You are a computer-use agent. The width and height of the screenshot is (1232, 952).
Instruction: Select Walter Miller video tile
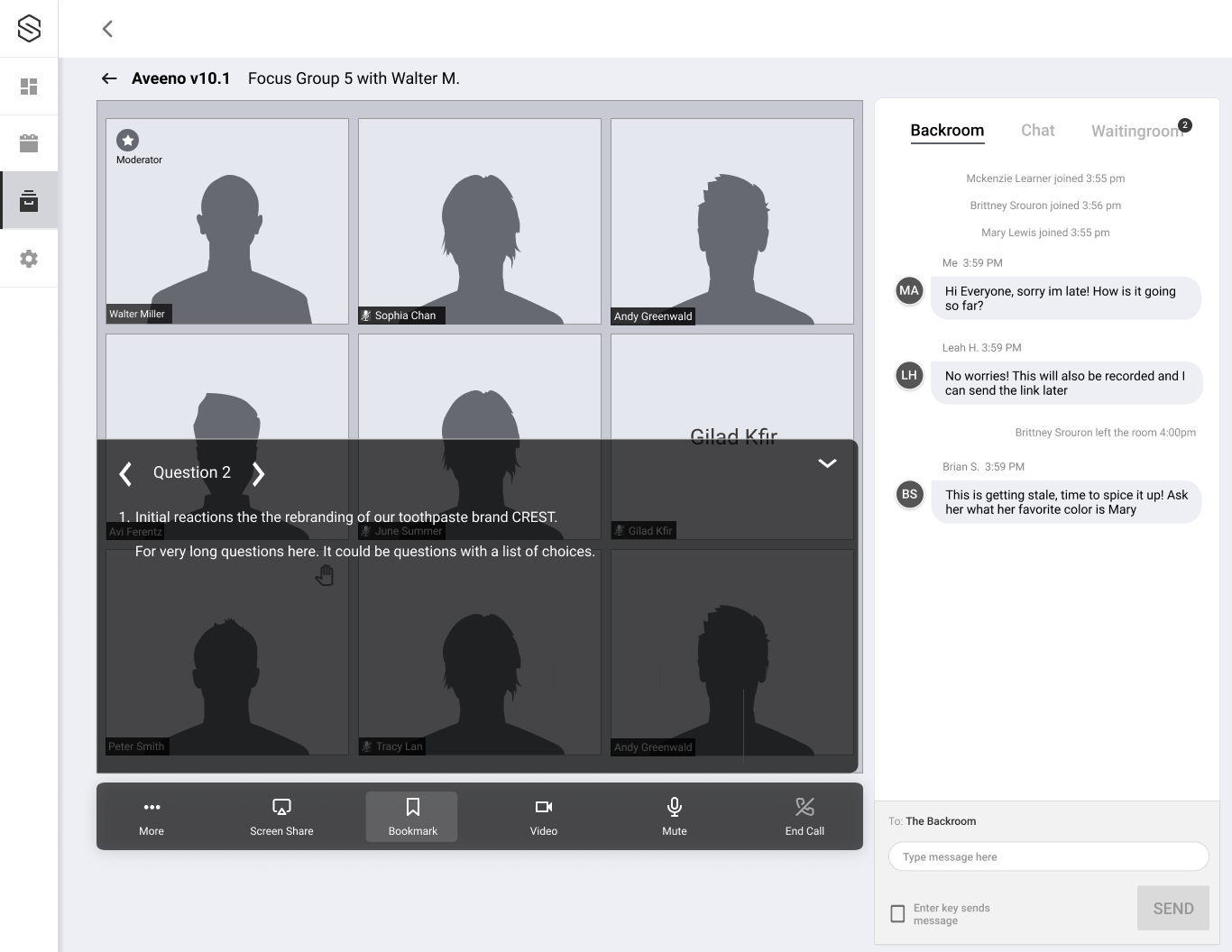pos(227,221)
